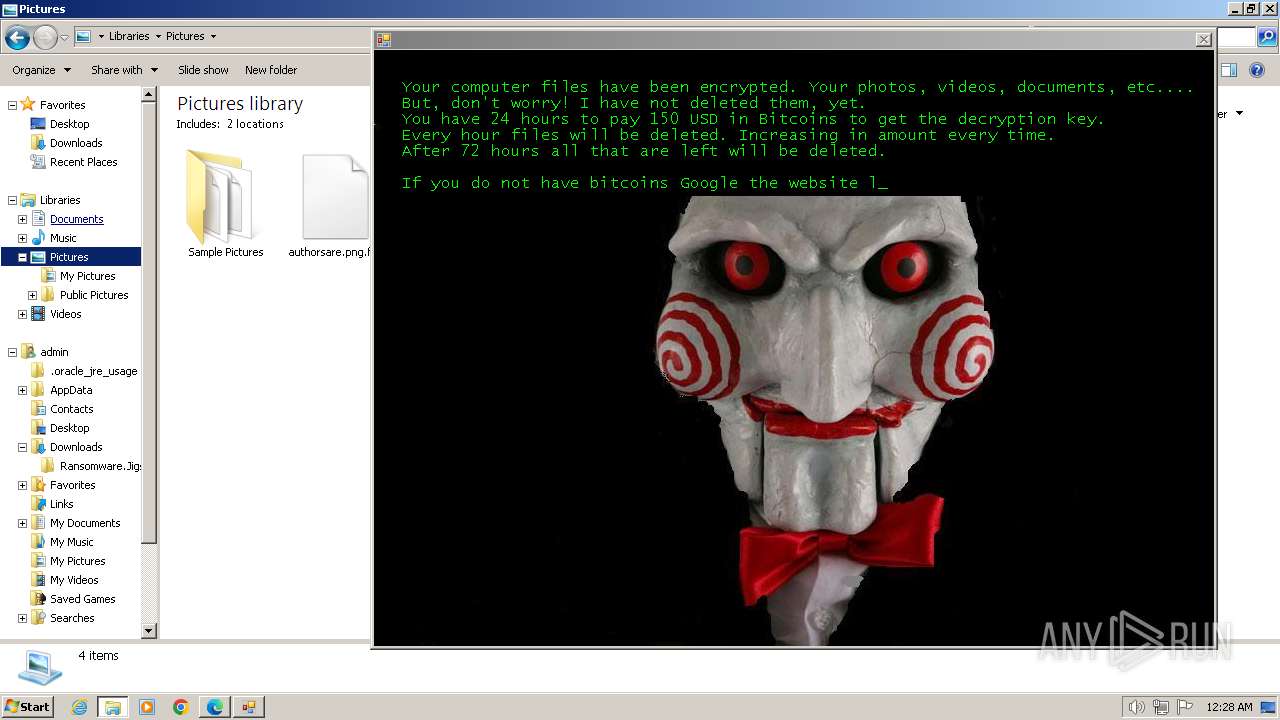Viewport: 1280px width, 720px height.
Task: Click the '2 locations' link
Action: [x=254, y=124]
